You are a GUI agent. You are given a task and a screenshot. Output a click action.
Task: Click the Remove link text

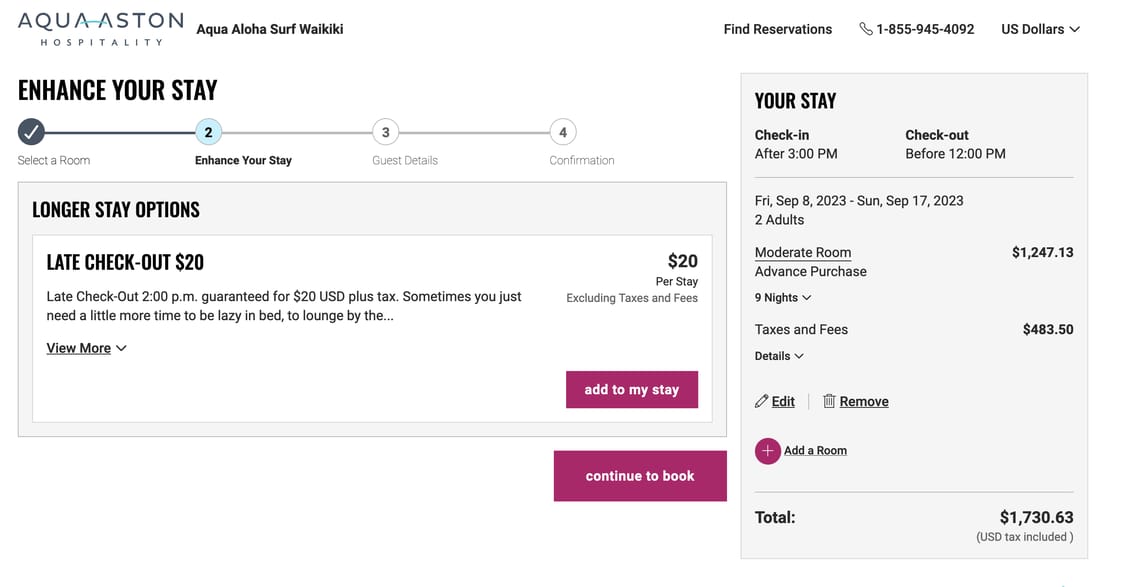(x=864, y=401)
